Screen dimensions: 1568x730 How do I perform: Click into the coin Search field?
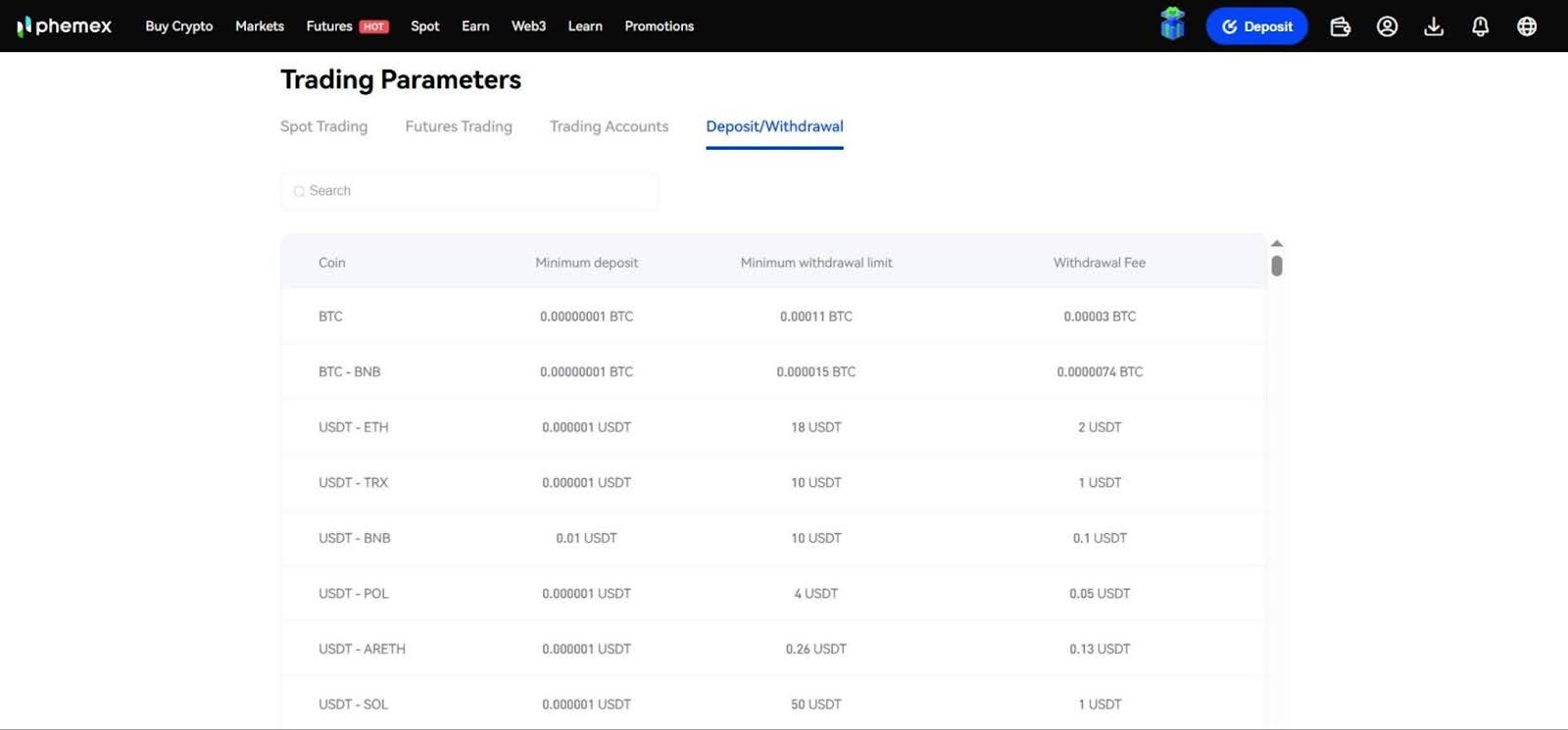pos(469,191)
